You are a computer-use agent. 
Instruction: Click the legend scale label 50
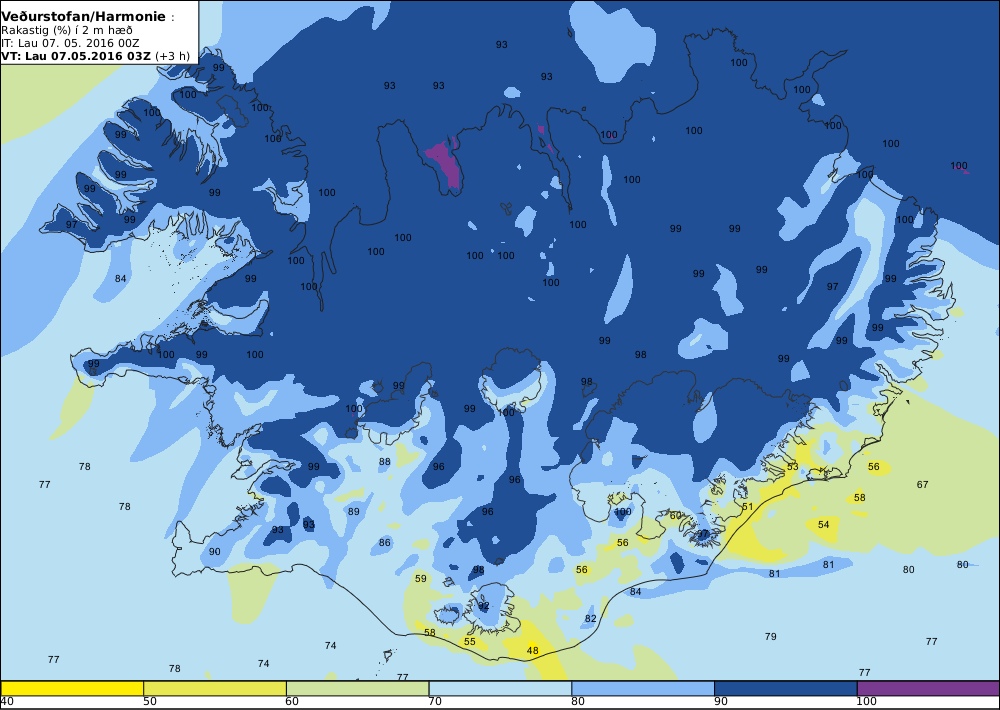tap(150, 702)
